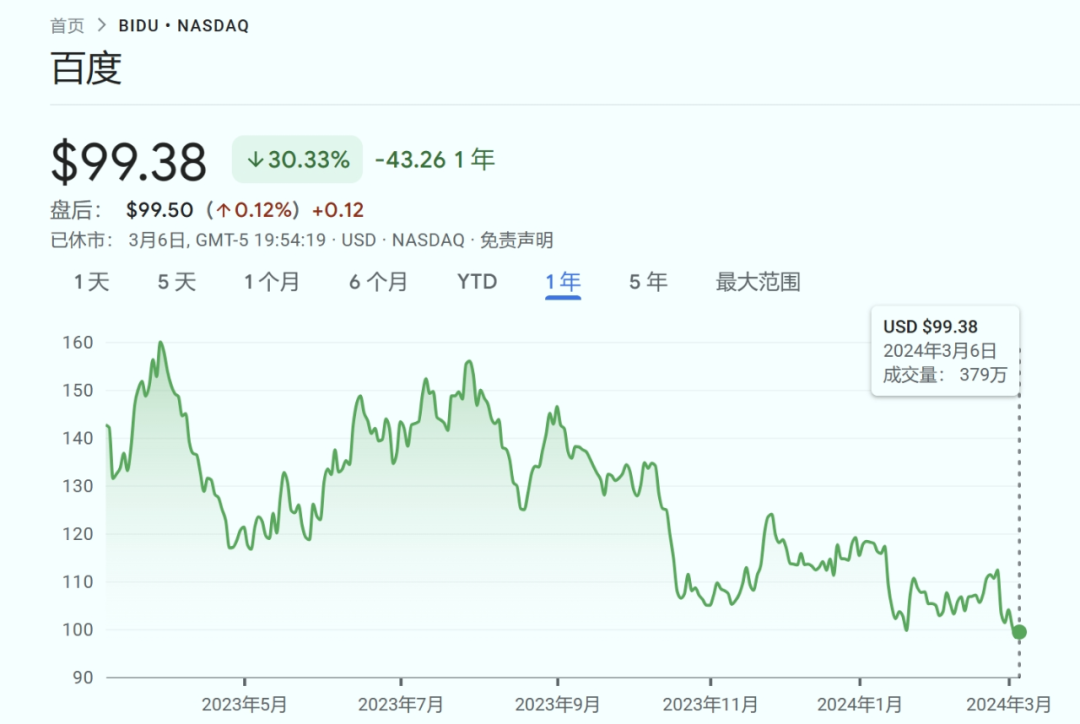Click the 百度 company title

[x=86, y=68]
